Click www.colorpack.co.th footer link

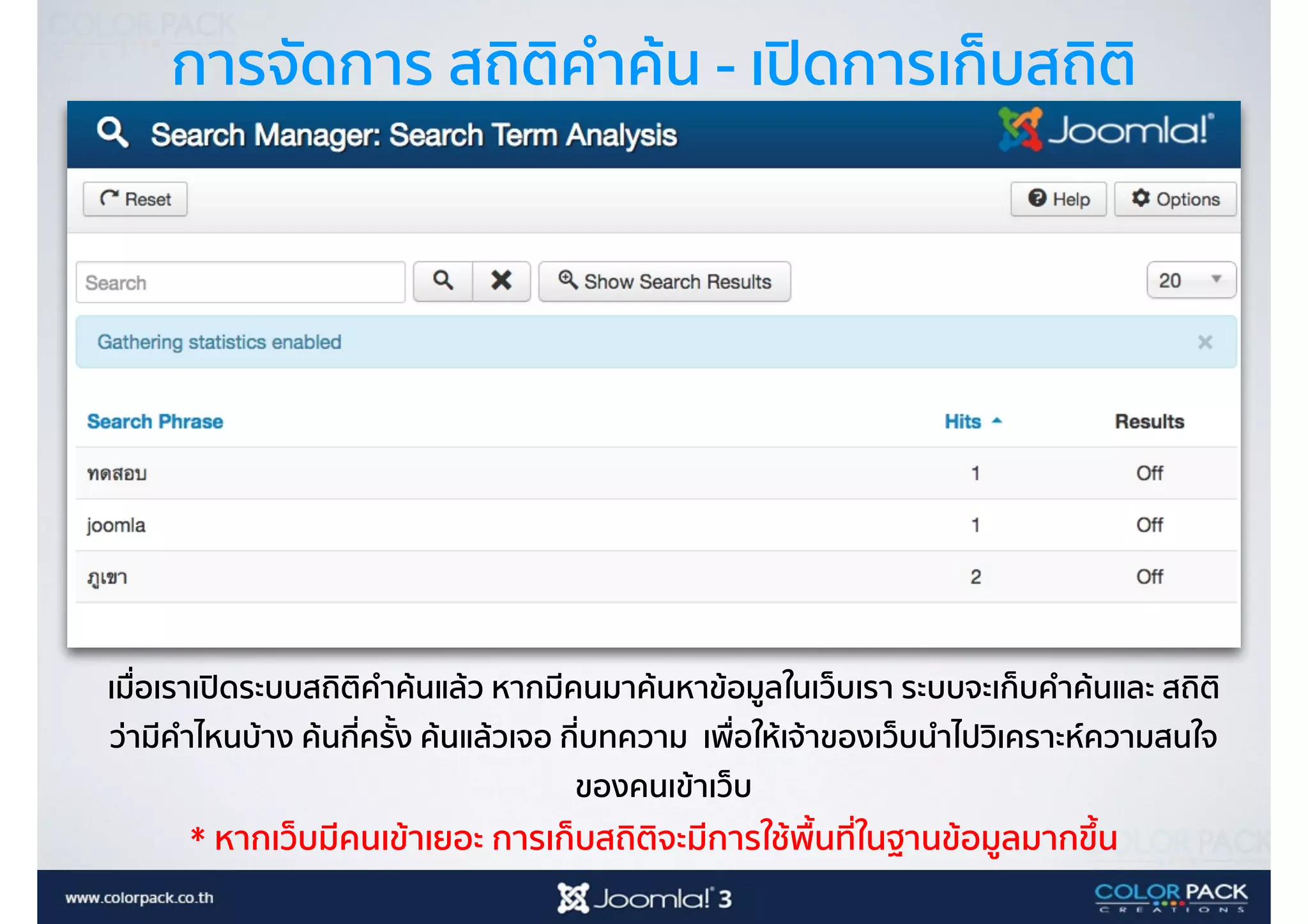139,898
